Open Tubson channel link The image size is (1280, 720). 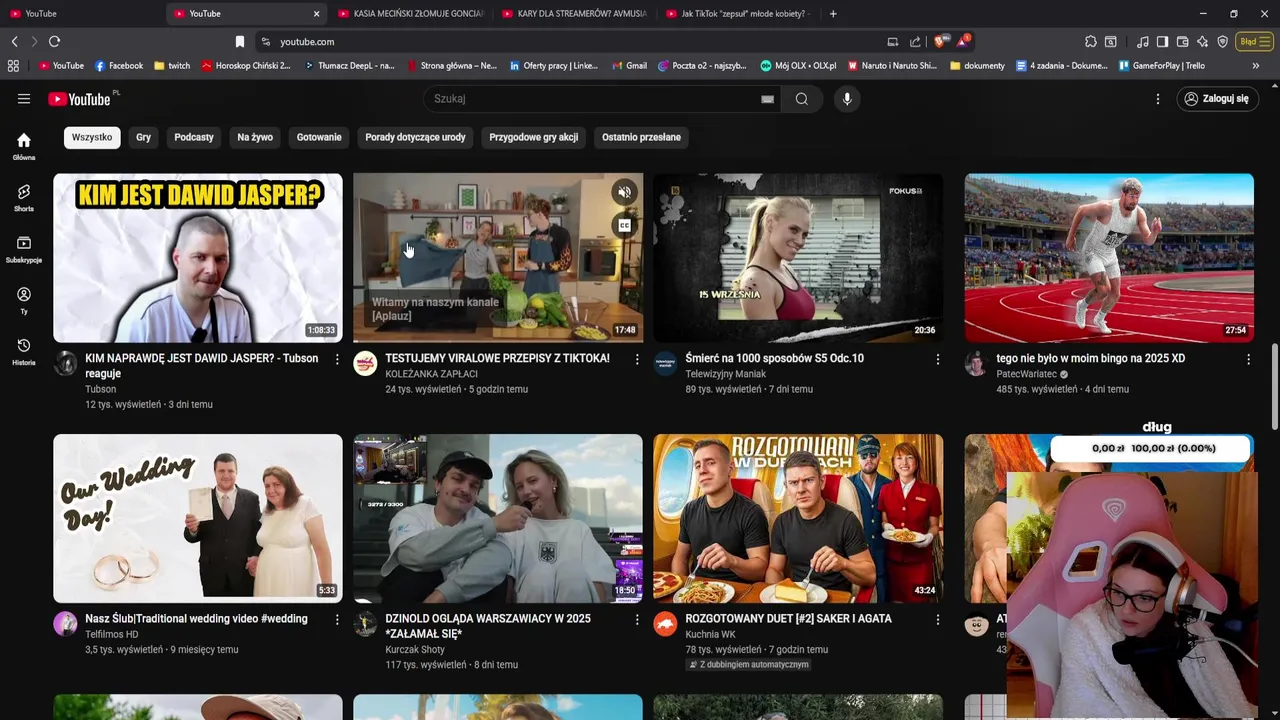click(x=101, y=389)
